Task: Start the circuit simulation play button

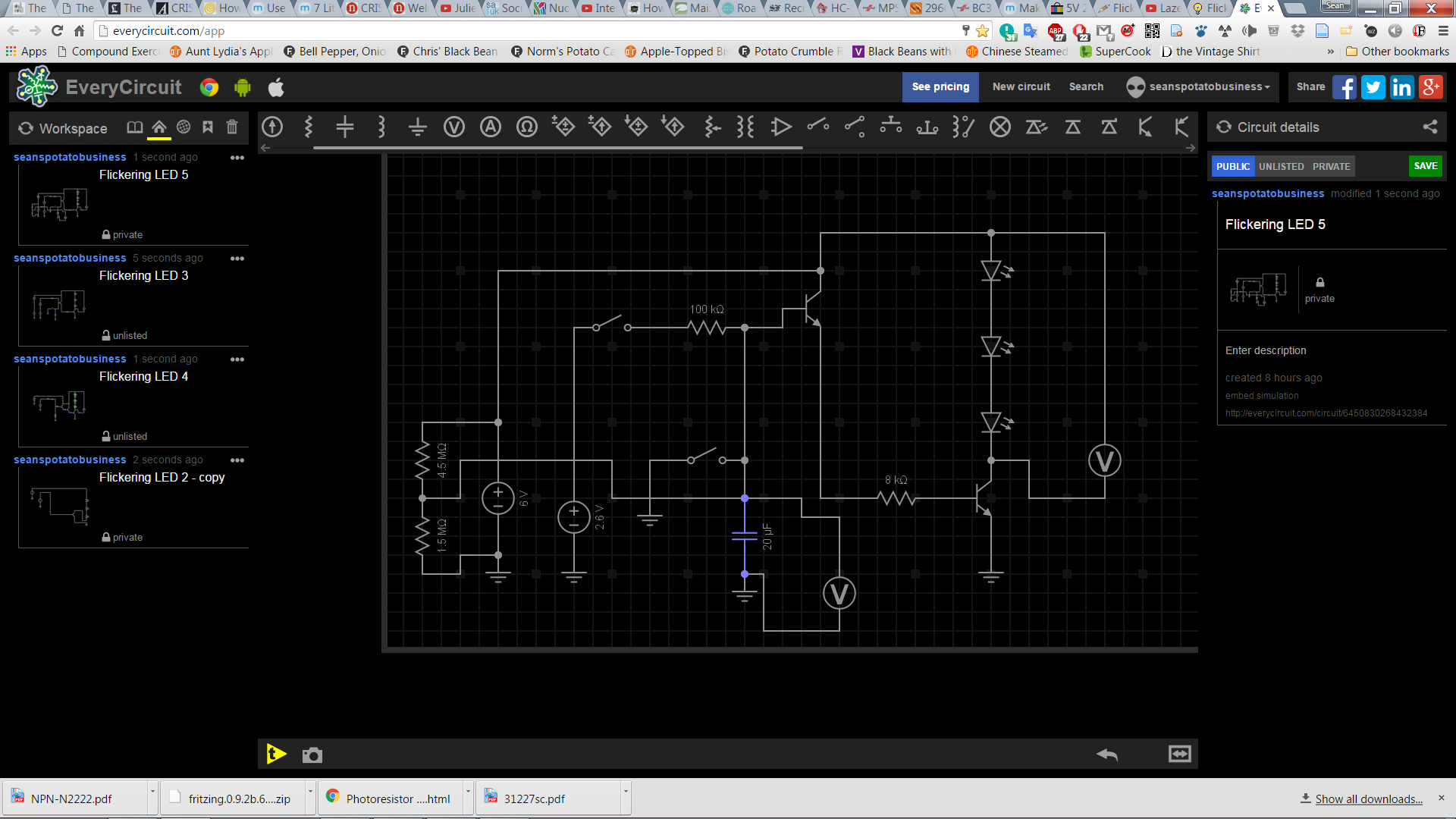Action: pyautogui.click(x=276, y=754)
